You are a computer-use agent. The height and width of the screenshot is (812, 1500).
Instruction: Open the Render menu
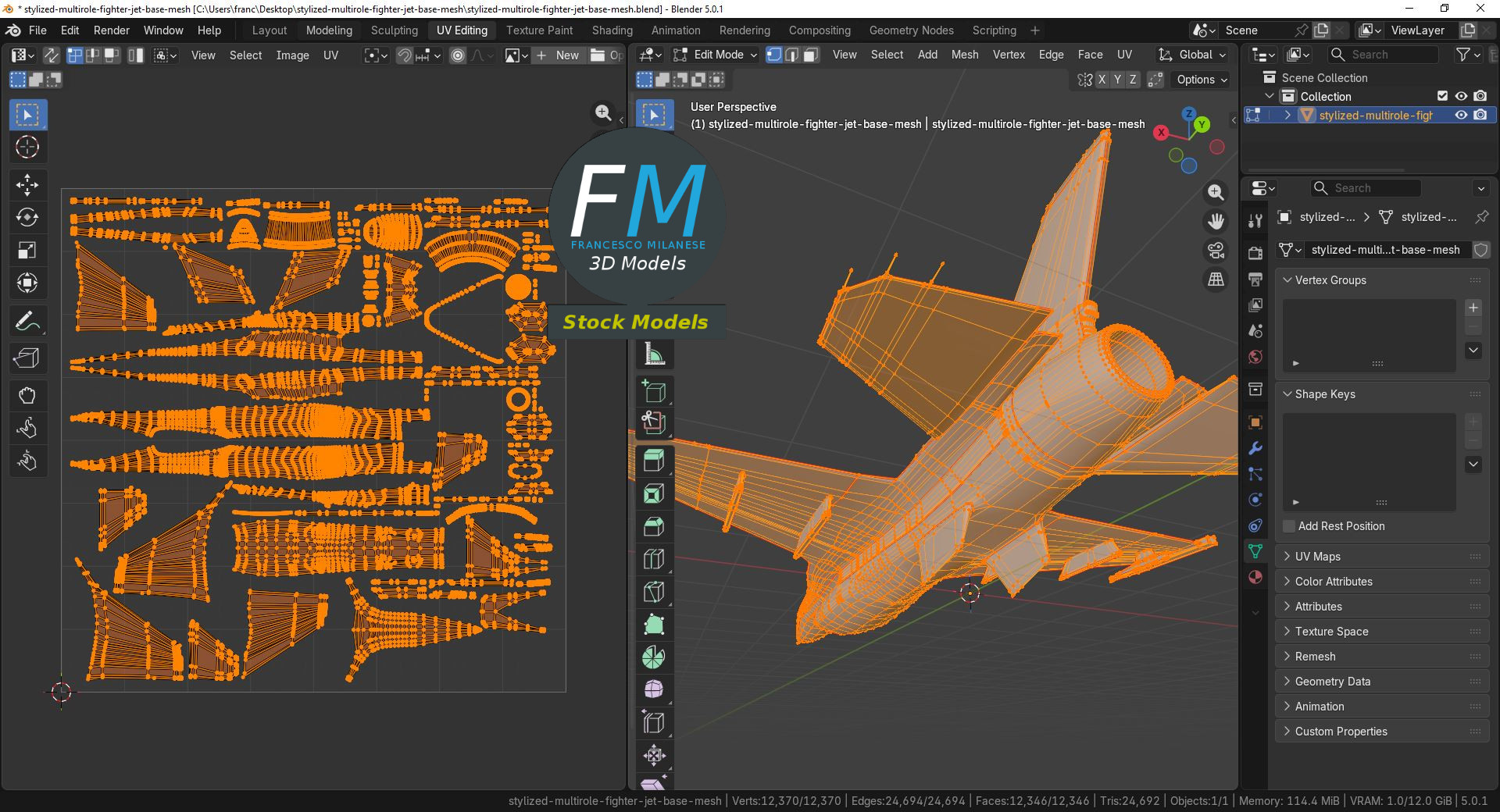(x=112, y=30)
